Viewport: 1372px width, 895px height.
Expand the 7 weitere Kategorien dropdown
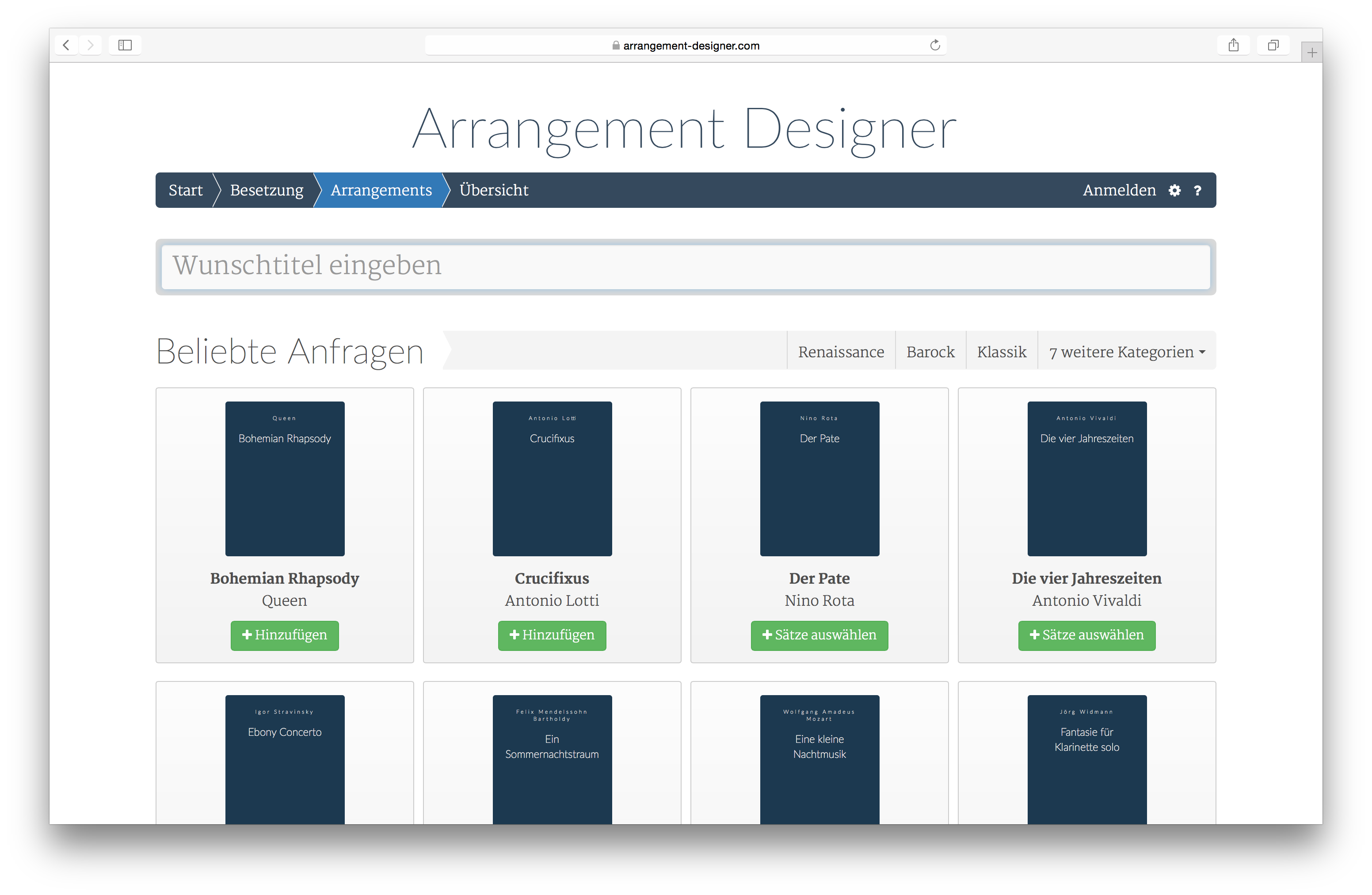1126,352
